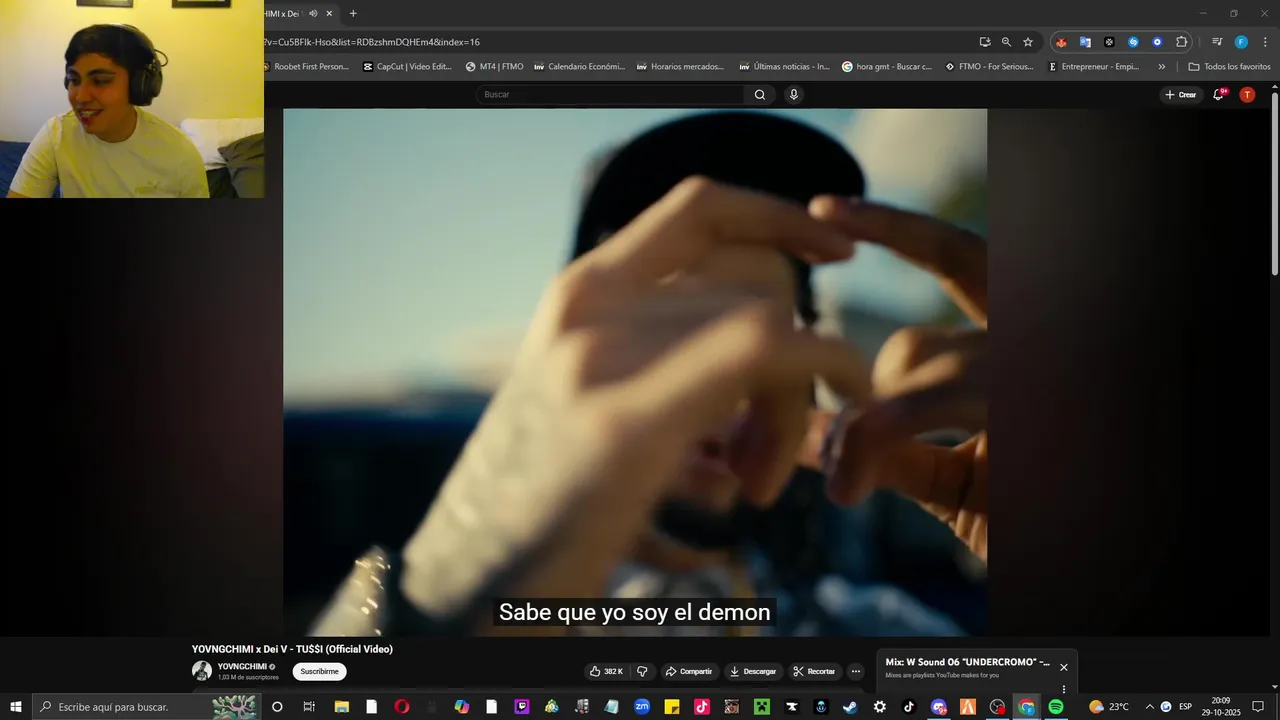Mute the tab via speaker icon
The height and width of the screenshot is (720, 1280).
coord(313,13)
